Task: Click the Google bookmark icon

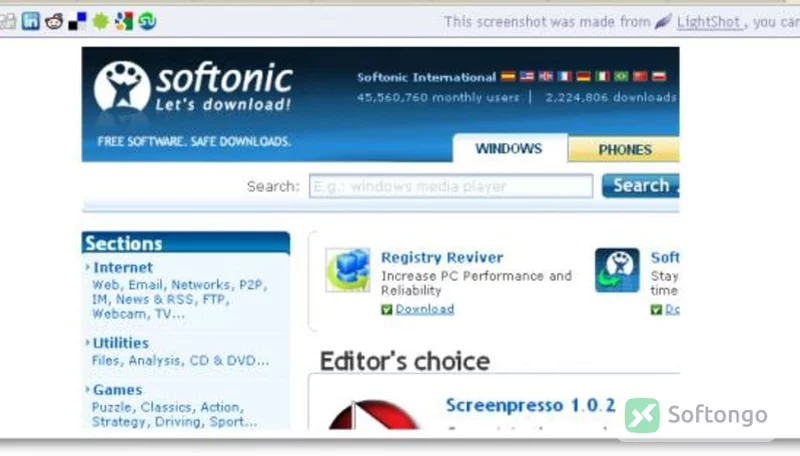Action: [x=124, y=21]
